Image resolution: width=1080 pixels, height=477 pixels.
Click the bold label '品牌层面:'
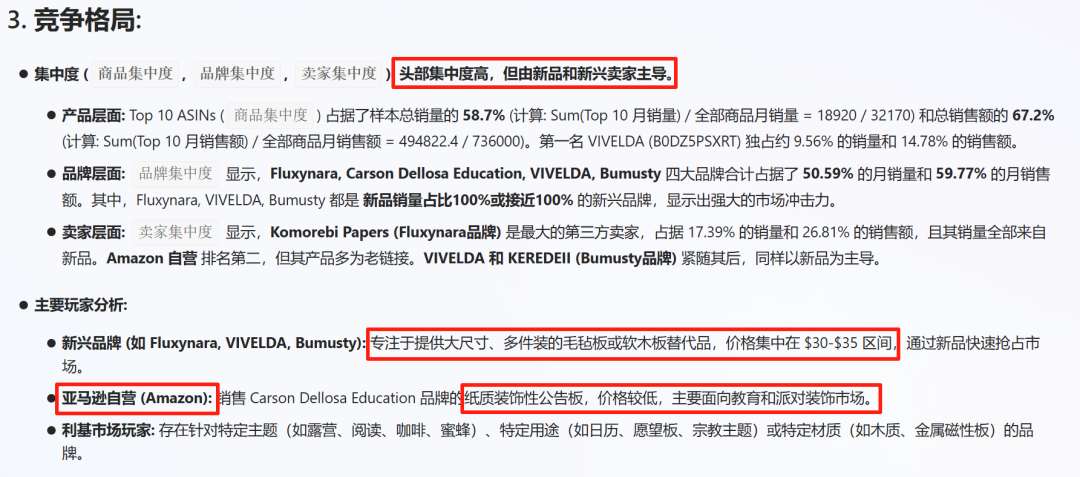click(94, 174)
